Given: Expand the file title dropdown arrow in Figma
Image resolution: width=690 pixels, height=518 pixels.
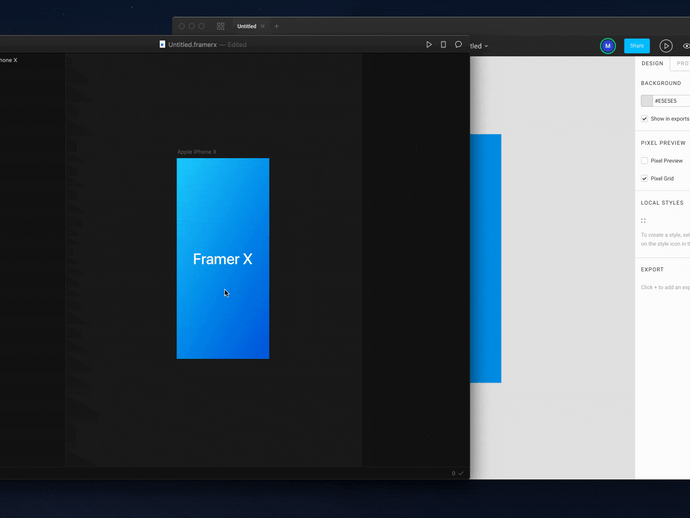Looking at the screenshot, I should pyautogui.click(x=486, y=46).
